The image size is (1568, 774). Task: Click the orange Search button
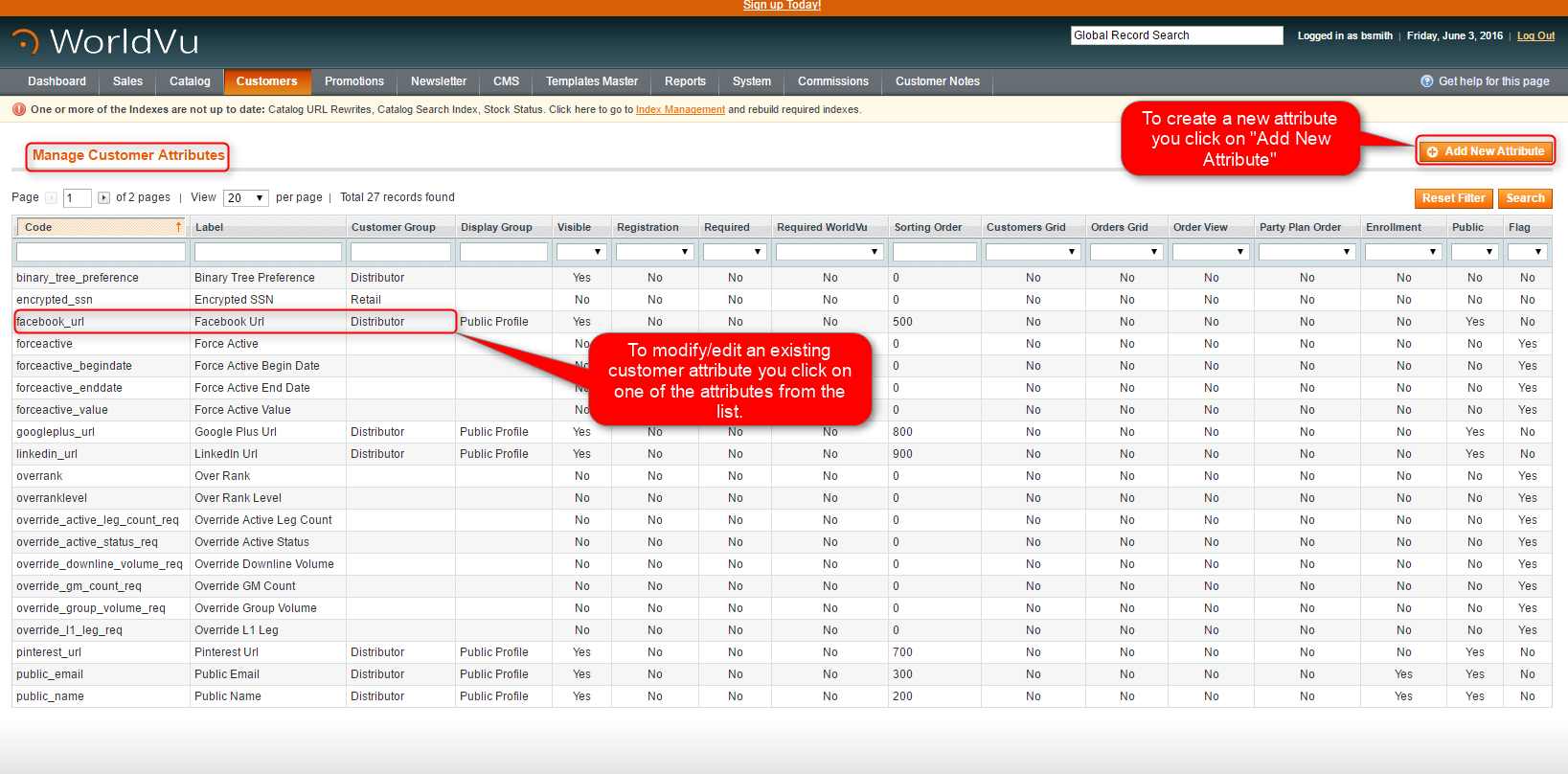click(1524, 198)
